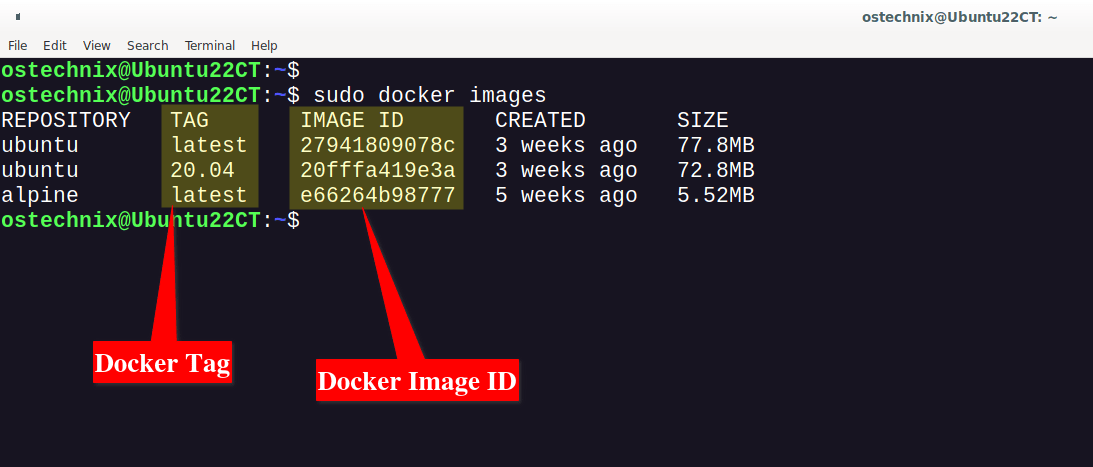This screenshot has height=467, width=1093.
Task: Open the Search menu
Action: click(x=148, y=45)
